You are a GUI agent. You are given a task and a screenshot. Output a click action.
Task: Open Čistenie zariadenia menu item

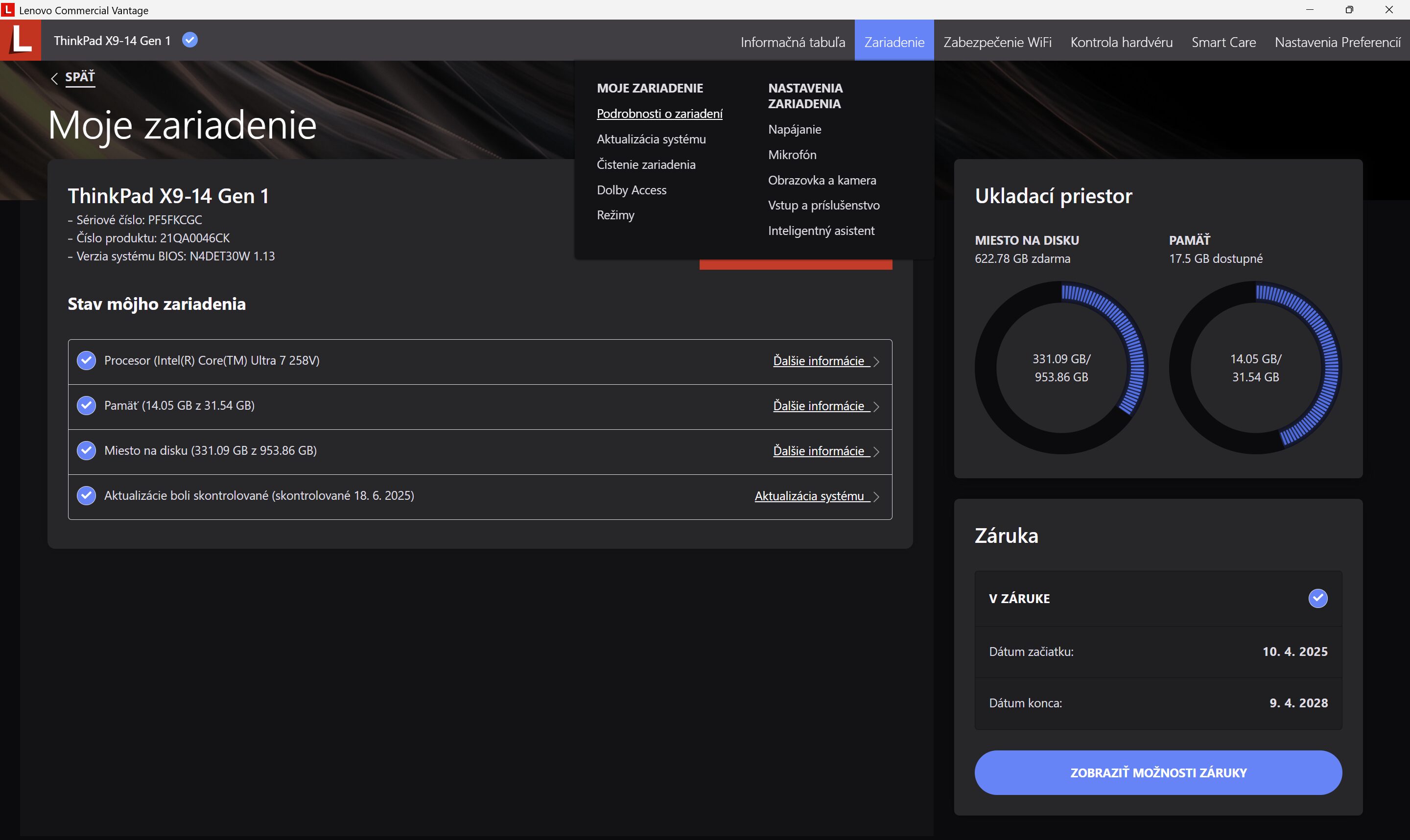click(646, 164)
